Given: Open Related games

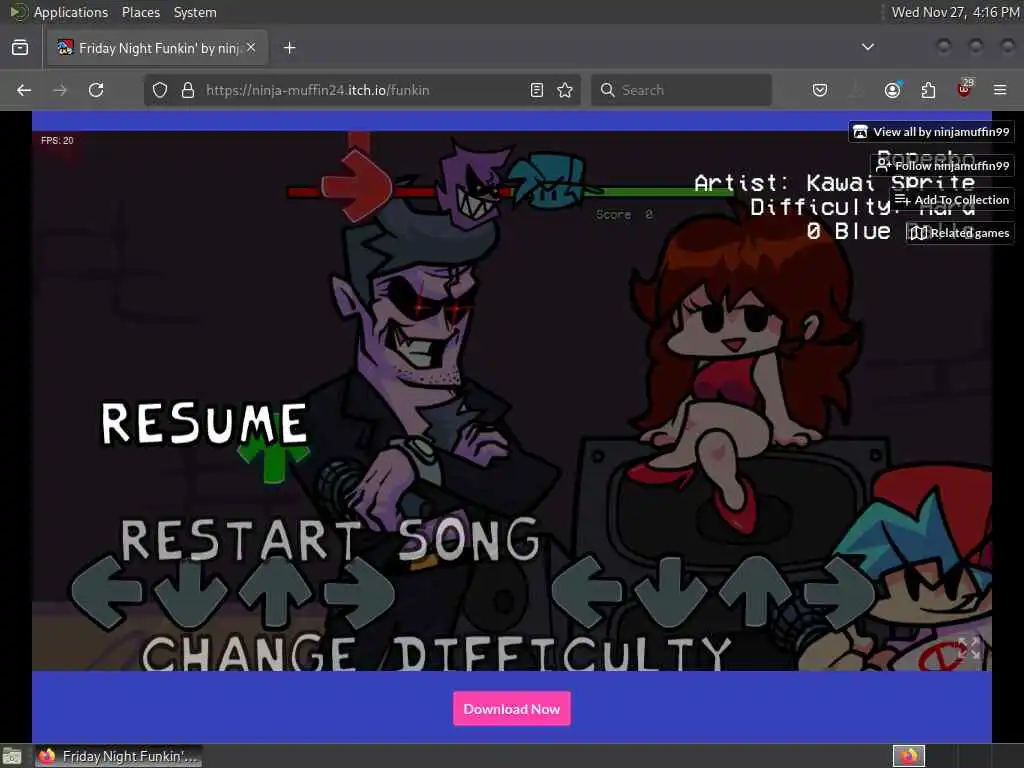Looking at the screenshot, I should click(960, 233).
